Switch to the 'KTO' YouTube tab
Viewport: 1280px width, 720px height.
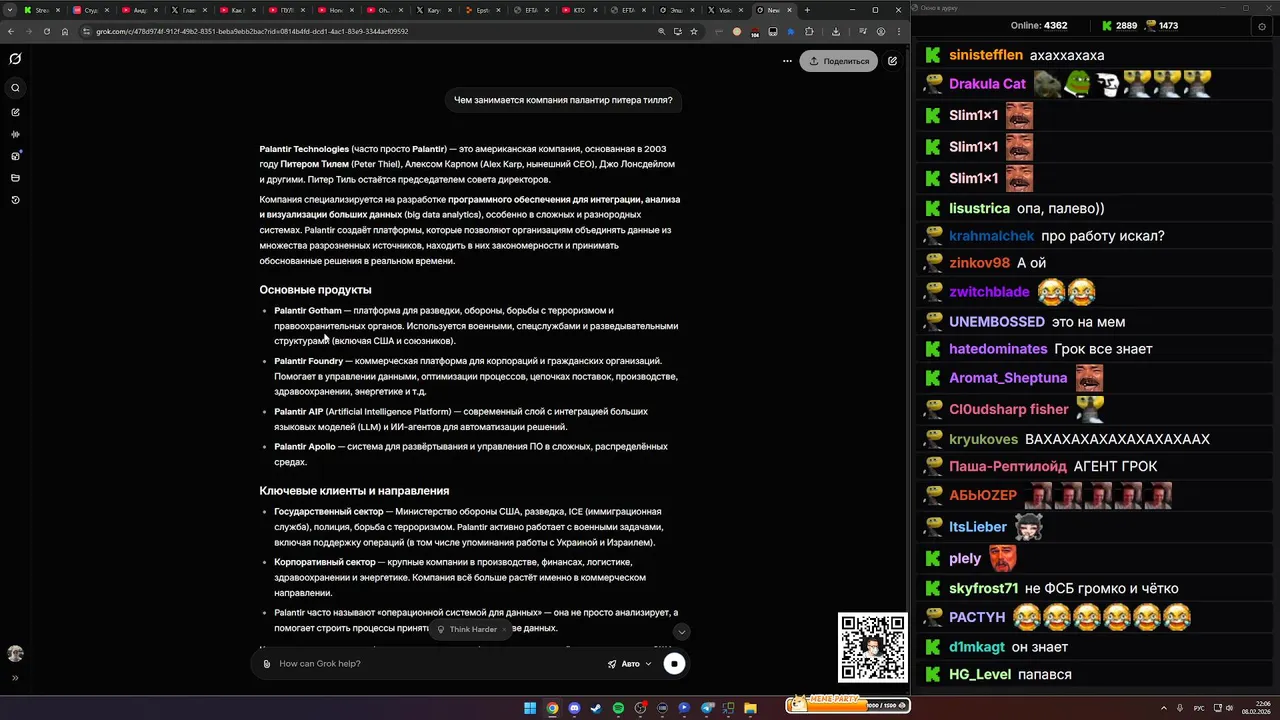point(579,10)
